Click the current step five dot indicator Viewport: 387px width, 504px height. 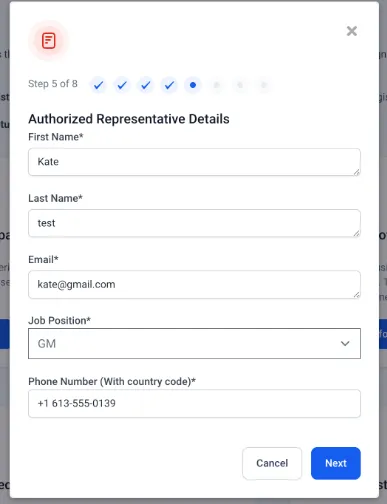click(x=193, y=85)
